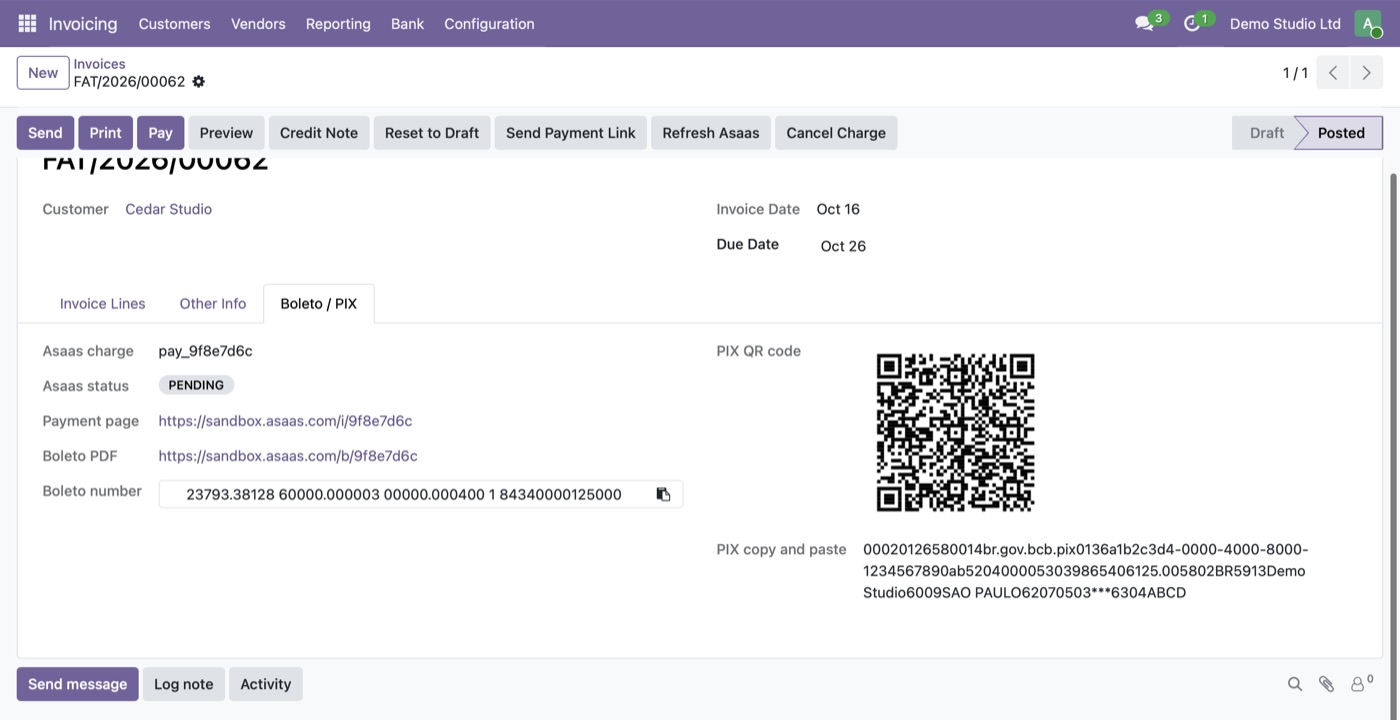Open the Asaas payment page link
The width and height of the screenshot is (1400, 720).
[x=285, y=421]
